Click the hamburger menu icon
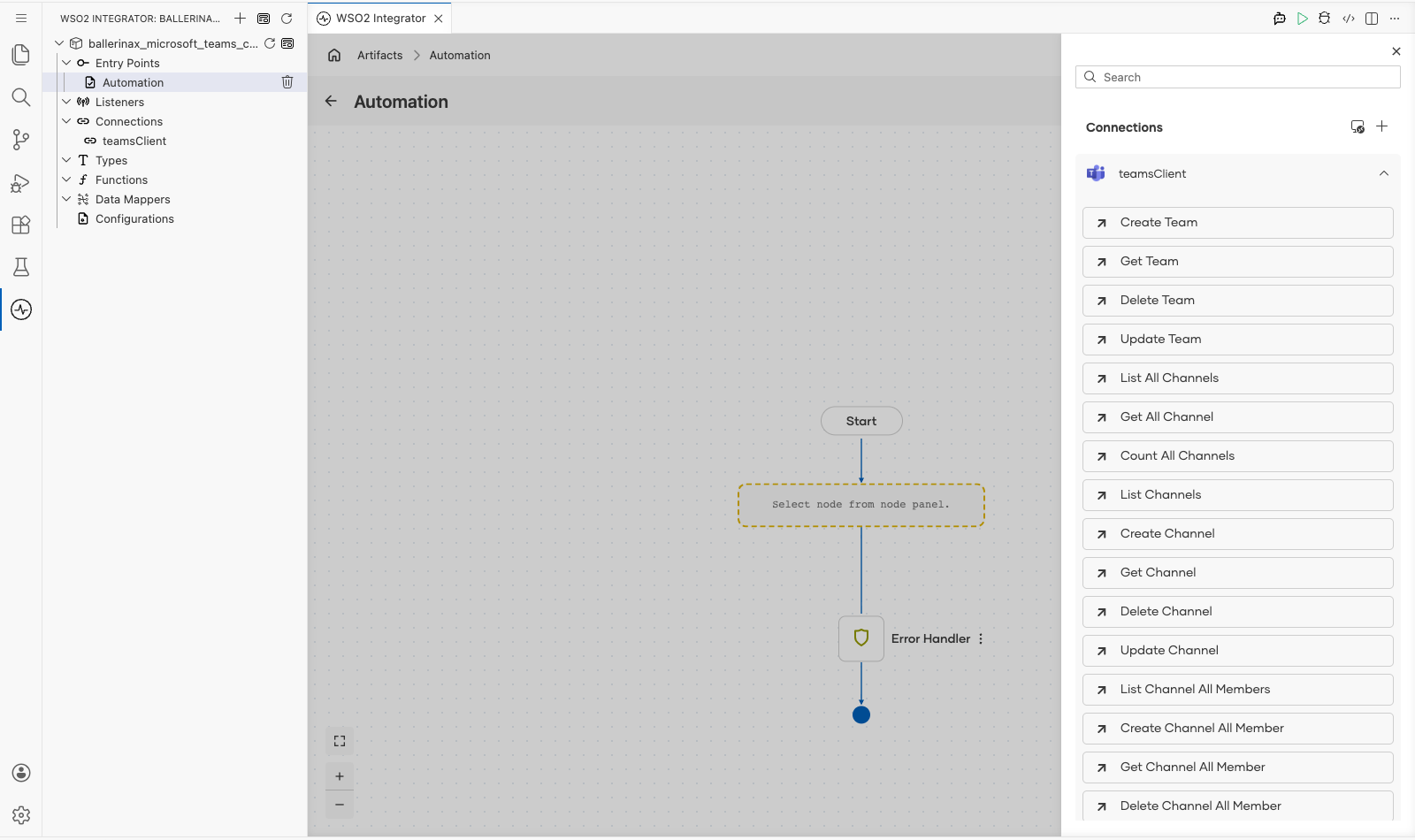Viewport: 1415px width, 840px height. point(21,18)
